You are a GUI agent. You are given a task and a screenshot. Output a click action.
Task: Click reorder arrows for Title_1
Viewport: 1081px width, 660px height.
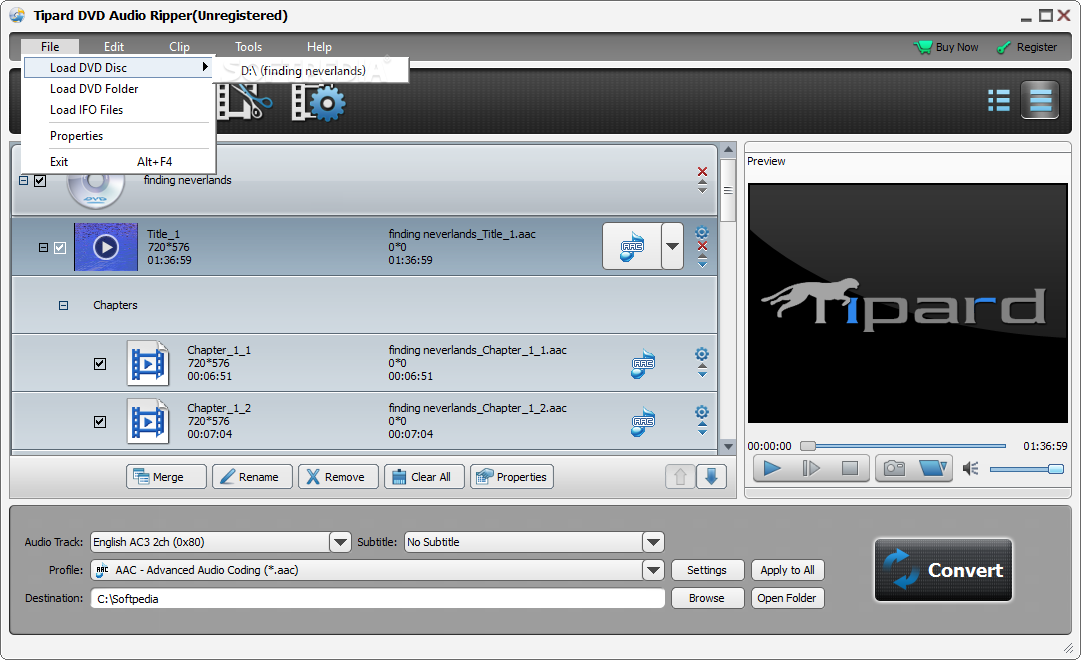(702, 261)
